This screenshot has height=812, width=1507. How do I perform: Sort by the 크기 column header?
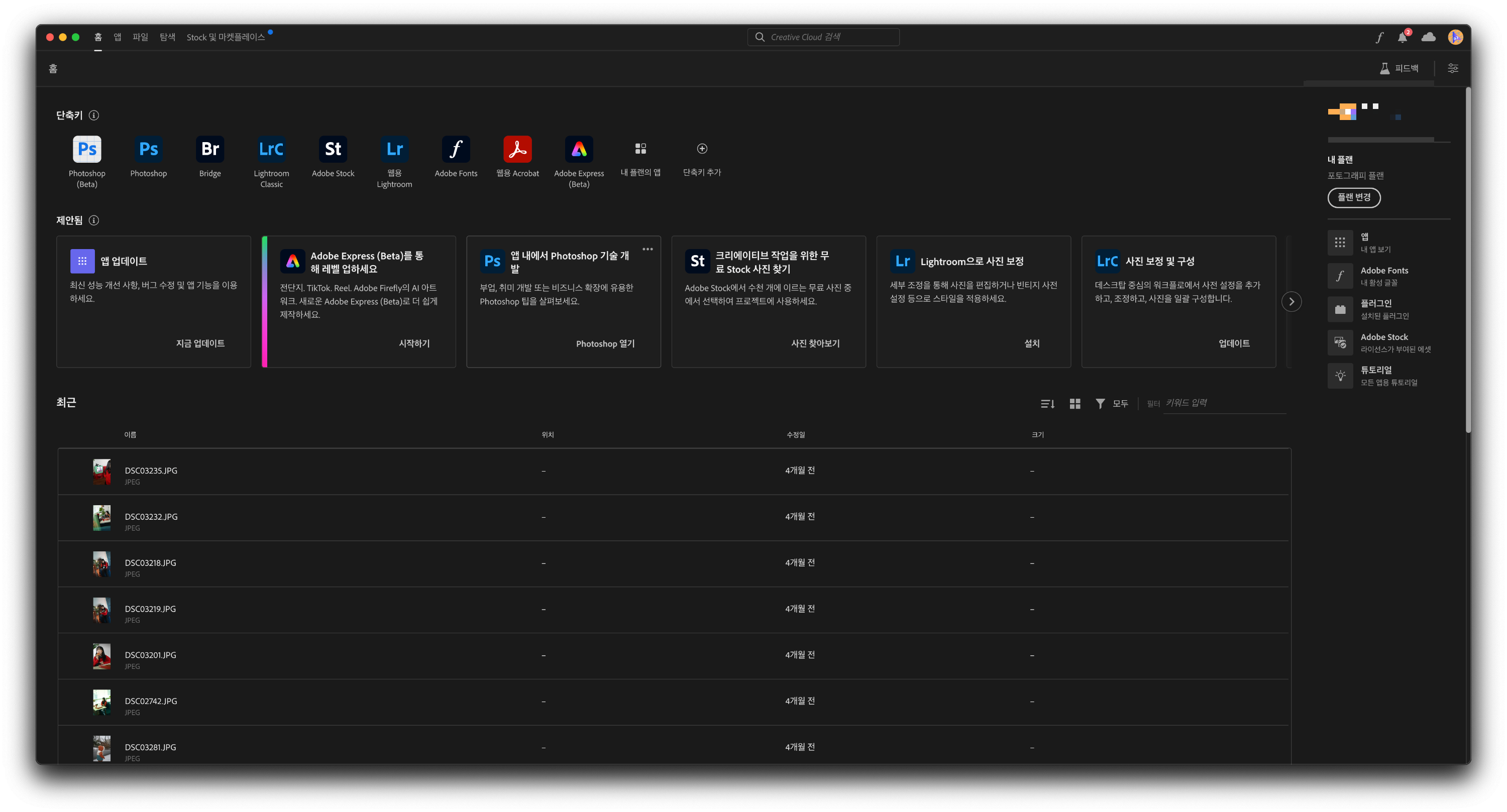pyautogui.click(x=1038, y=435)
